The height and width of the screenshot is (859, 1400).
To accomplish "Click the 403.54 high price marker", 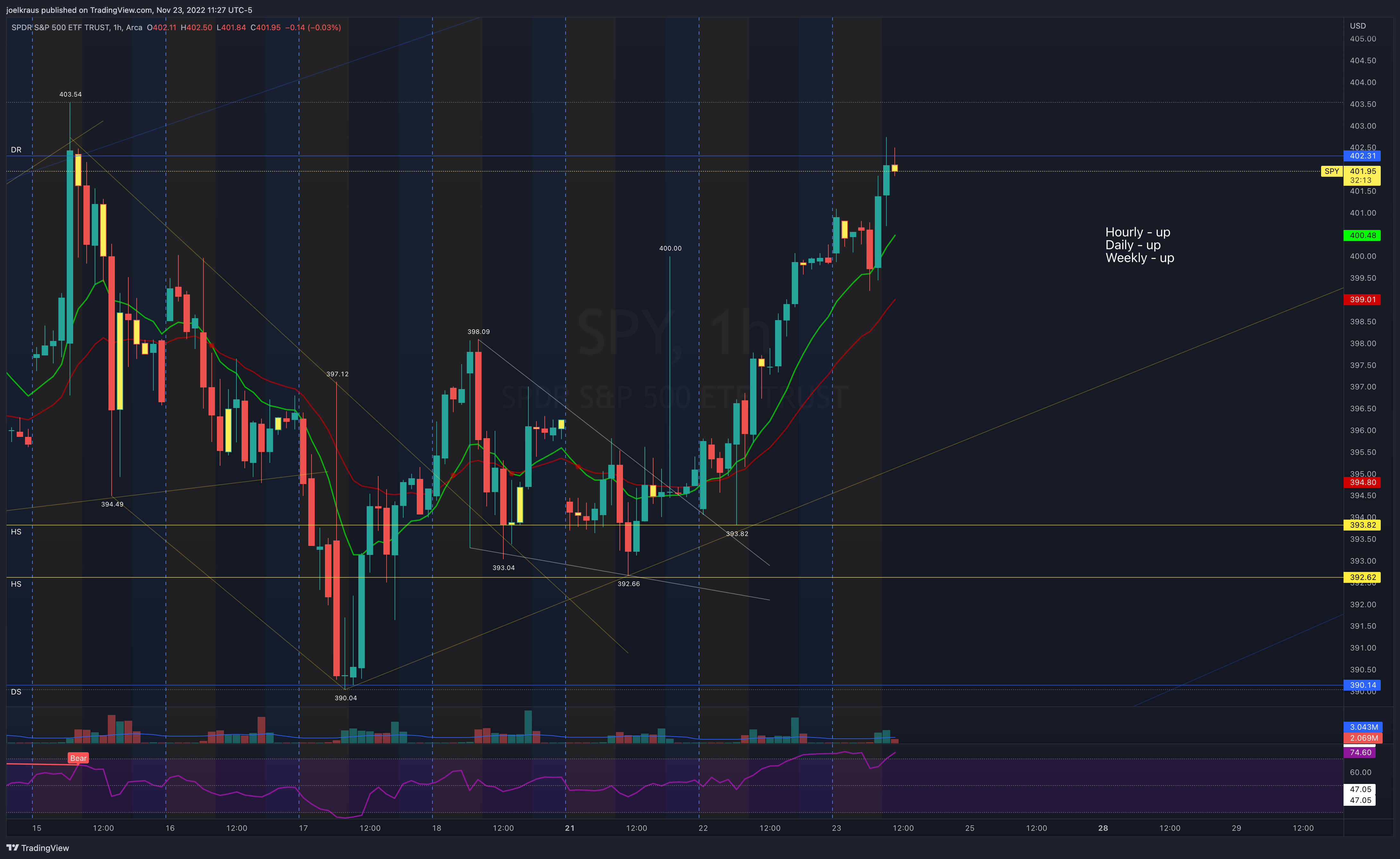I will pyautogui.click(x=71, y=94).
